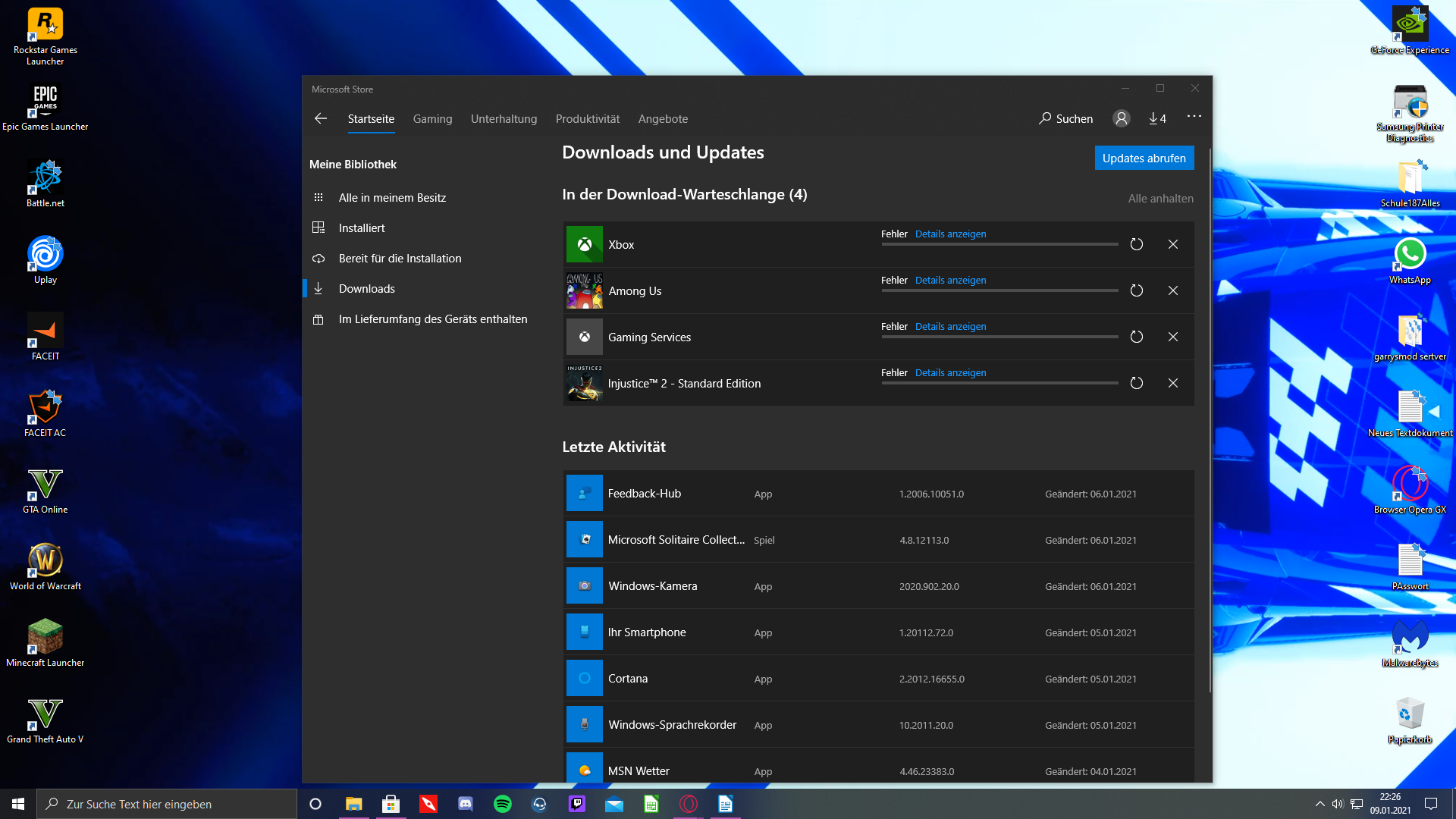
Task: Open Bereit für die Installation section
Action: [x=400, y=258]
